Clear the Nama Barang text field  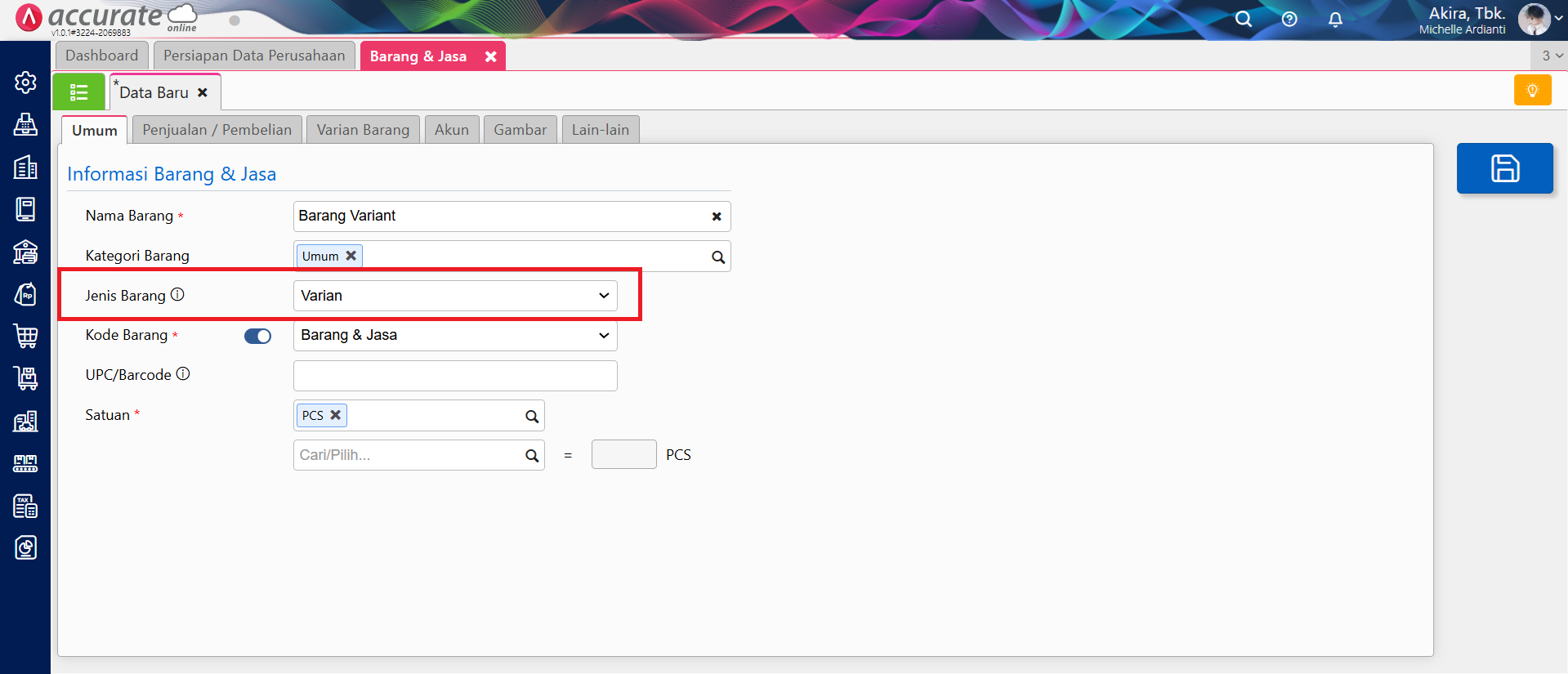tap(717, 216)
